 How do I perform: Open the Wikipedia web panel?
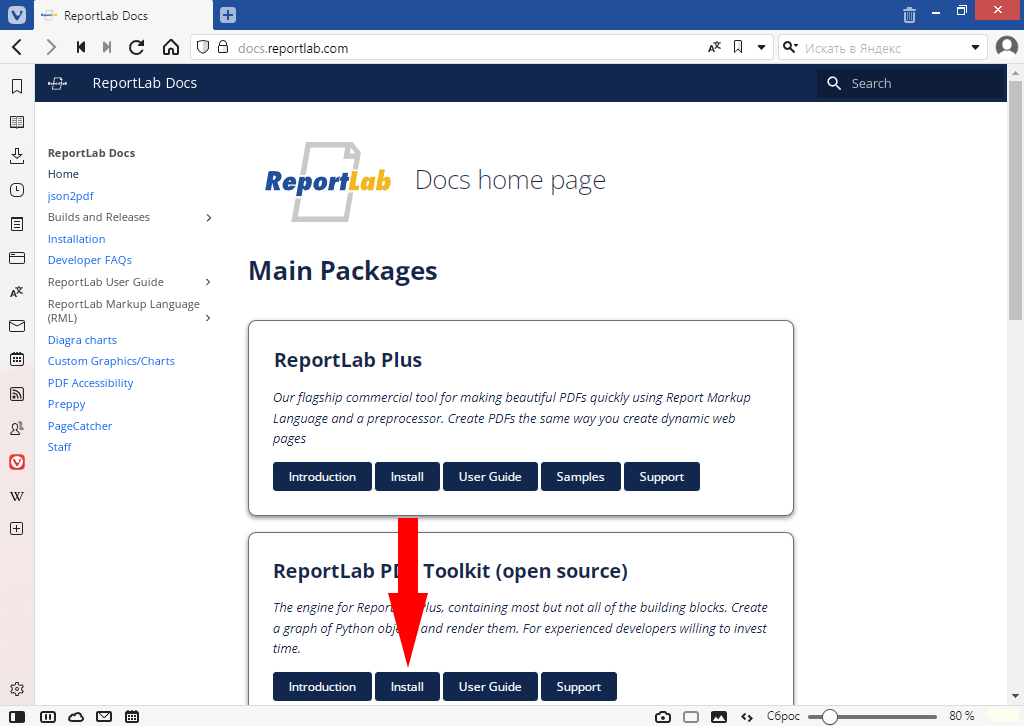[16, 496]
